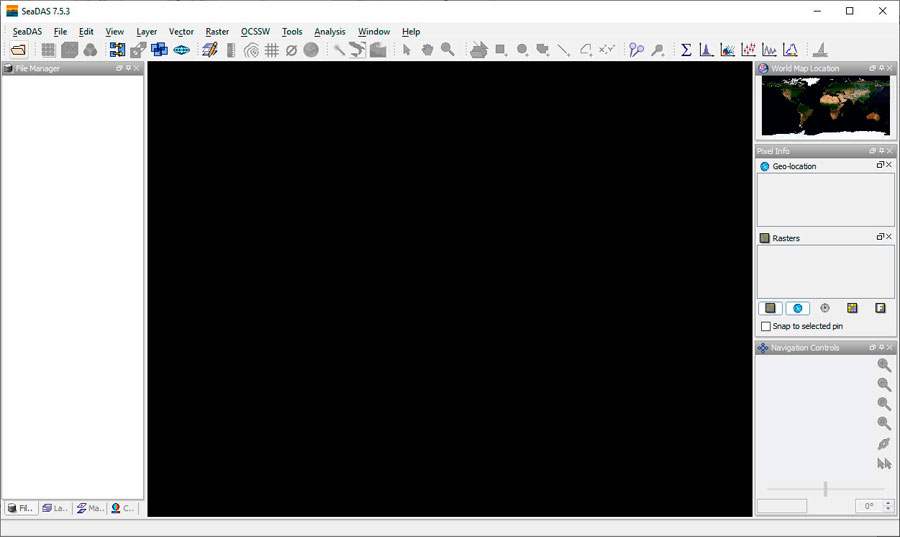The height and width of the screenshot is (537, 900).
Task: Toggle the Rasters display button in Pixel Info
Action: [x=770, y=308]
